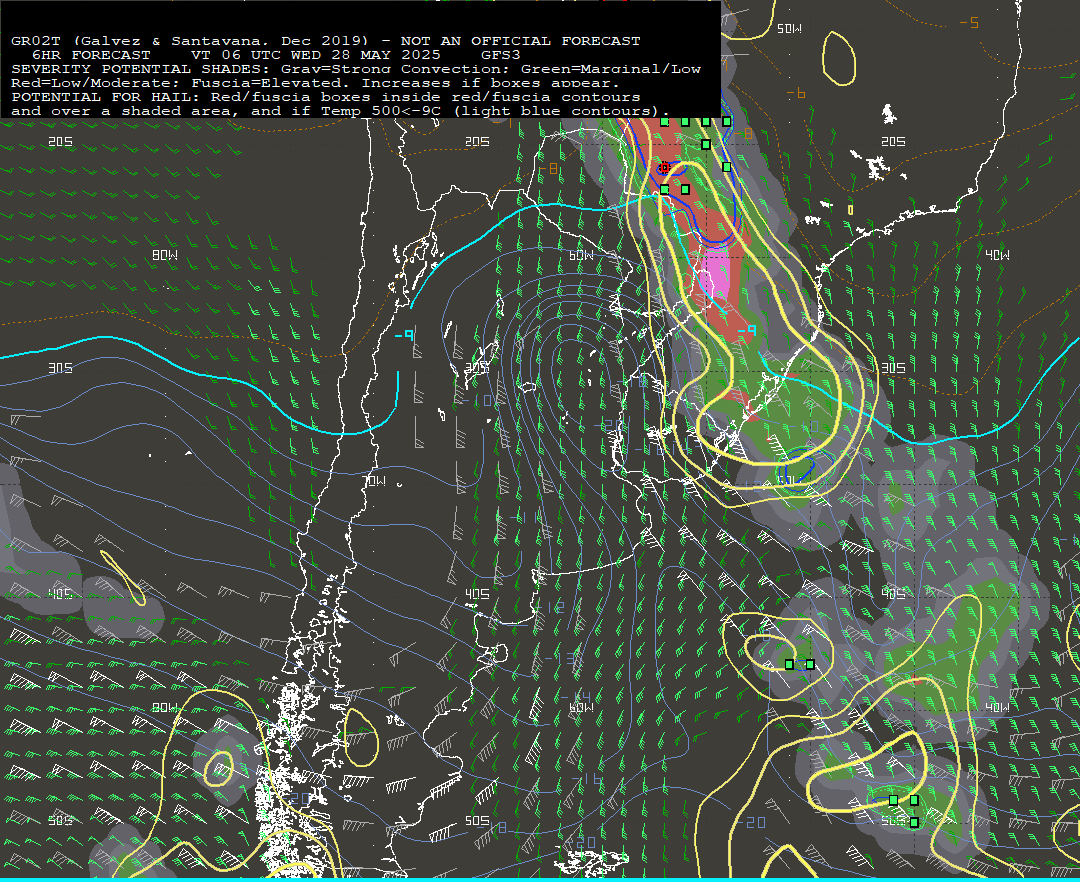This screenshot has width=1080, height=882.
Task: Click the blue '-16' contour label
Action: (x=587, y=779)
